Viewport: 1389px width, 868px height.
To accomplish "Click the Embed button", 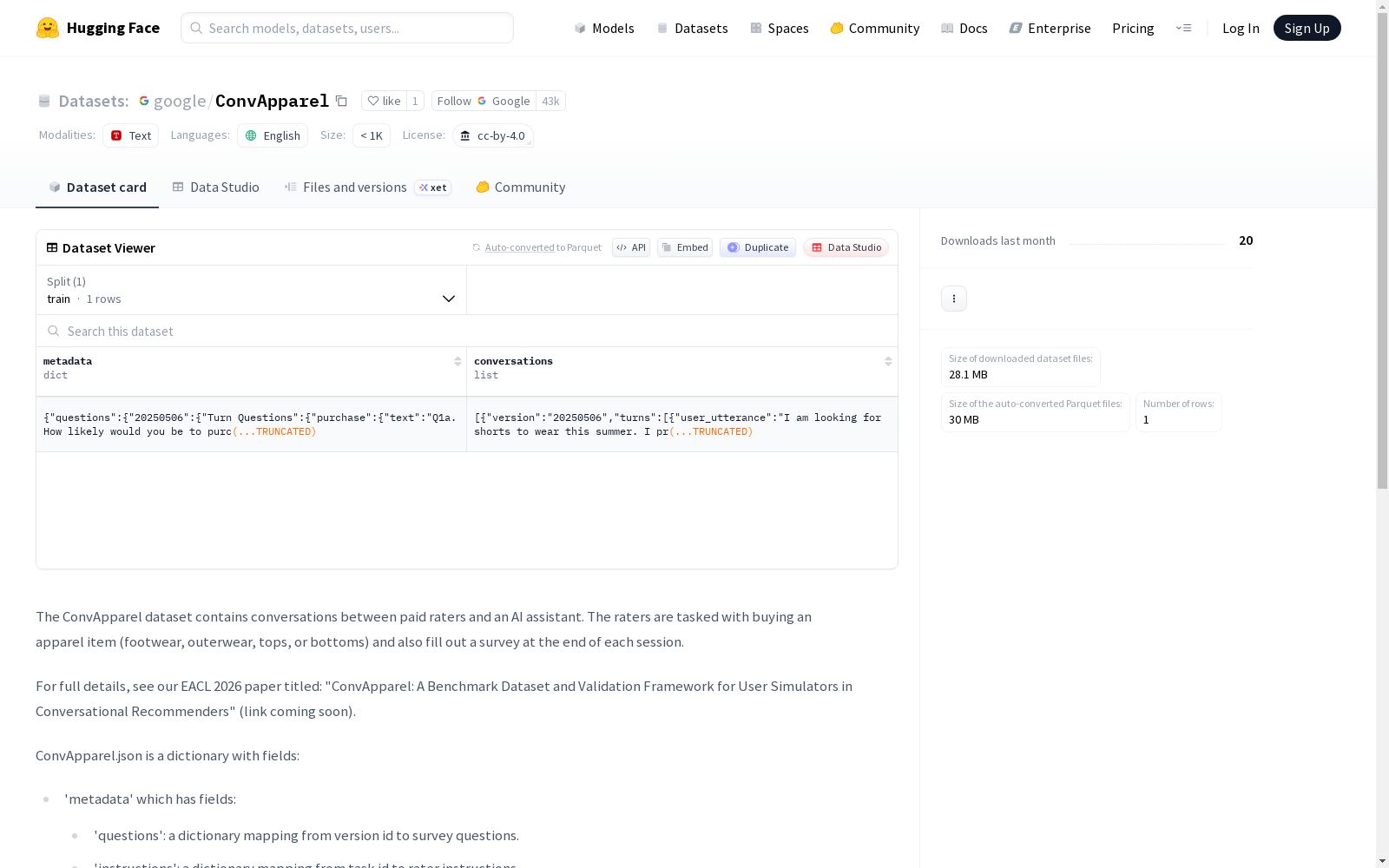I will pyautogui.click(x=685, y=247).
